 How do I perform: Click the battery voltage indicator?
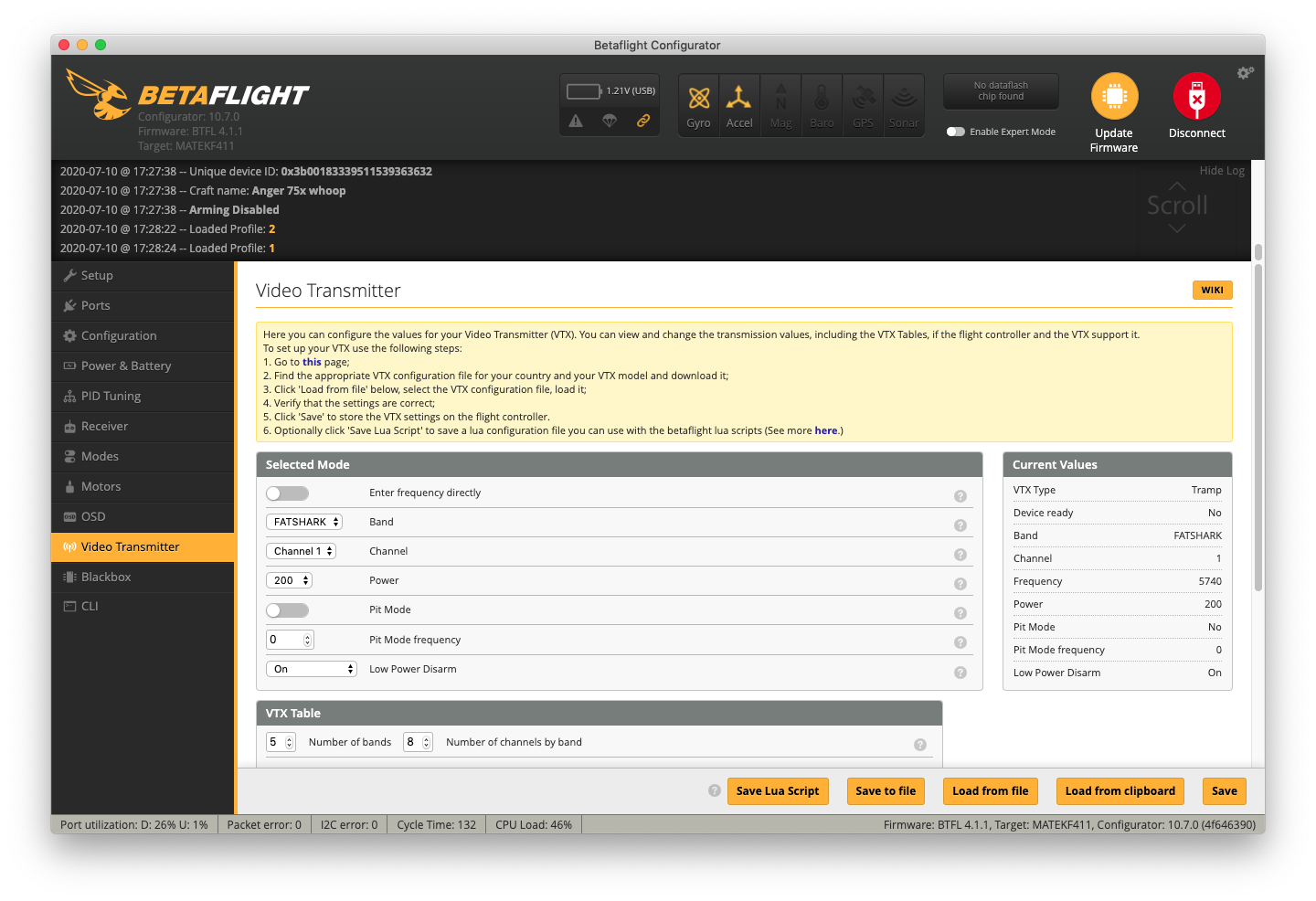pos(584,90)
